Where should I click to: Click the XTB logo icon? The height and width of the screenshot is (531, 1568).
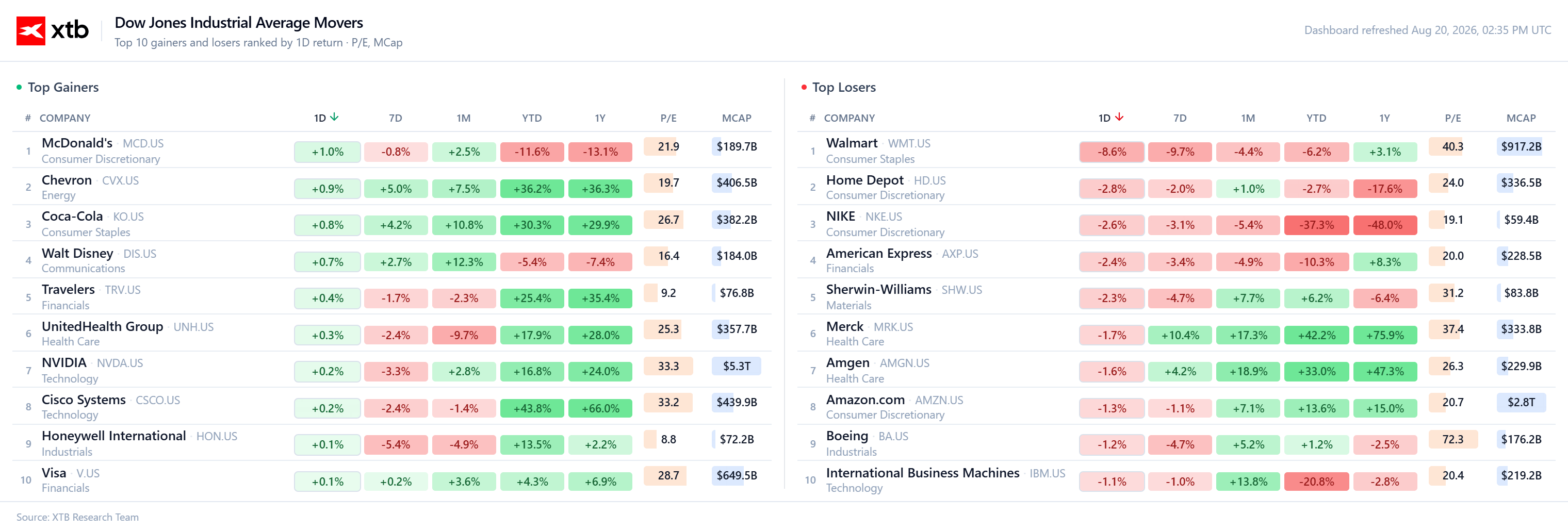30,30
